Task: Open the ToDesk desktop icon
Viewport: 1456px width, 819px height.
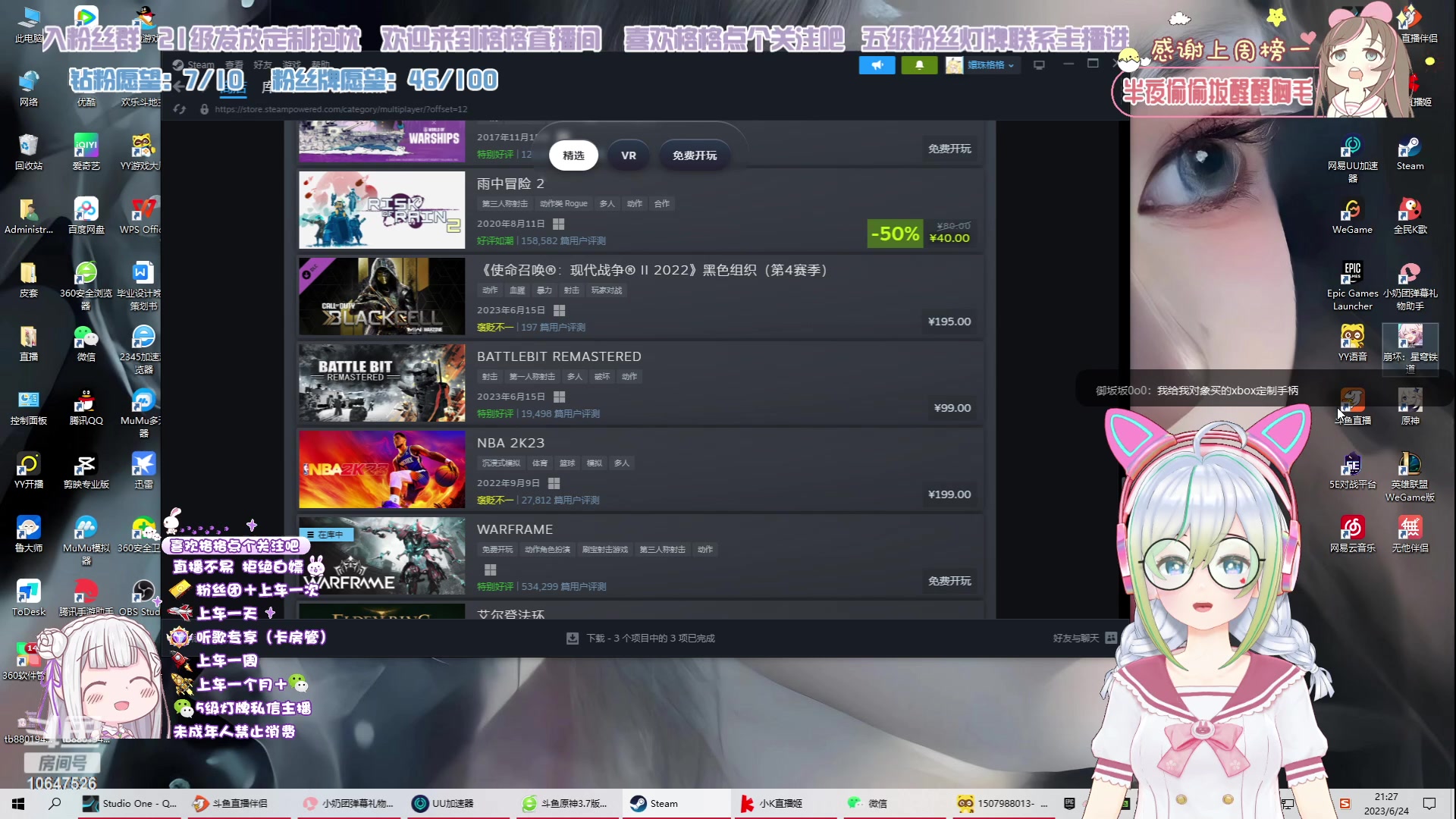Action: pos(28,598)
